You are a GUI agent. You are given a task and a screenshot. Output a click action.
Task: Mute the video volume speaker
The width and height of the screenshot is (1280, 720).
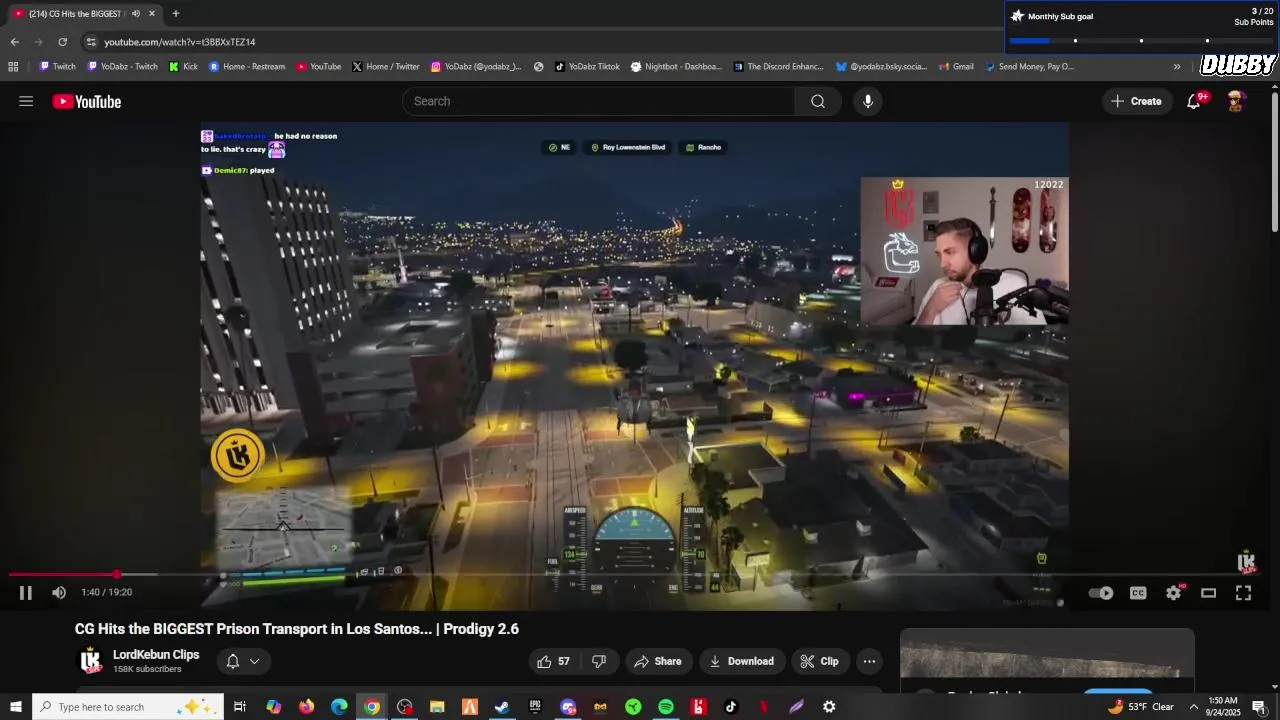(x=59, y=593)
